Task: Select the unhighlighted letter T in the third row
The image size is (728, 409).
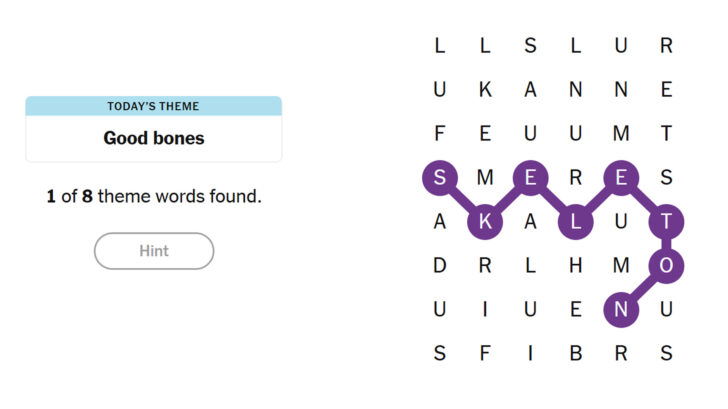Action: (x=666, y=134)
